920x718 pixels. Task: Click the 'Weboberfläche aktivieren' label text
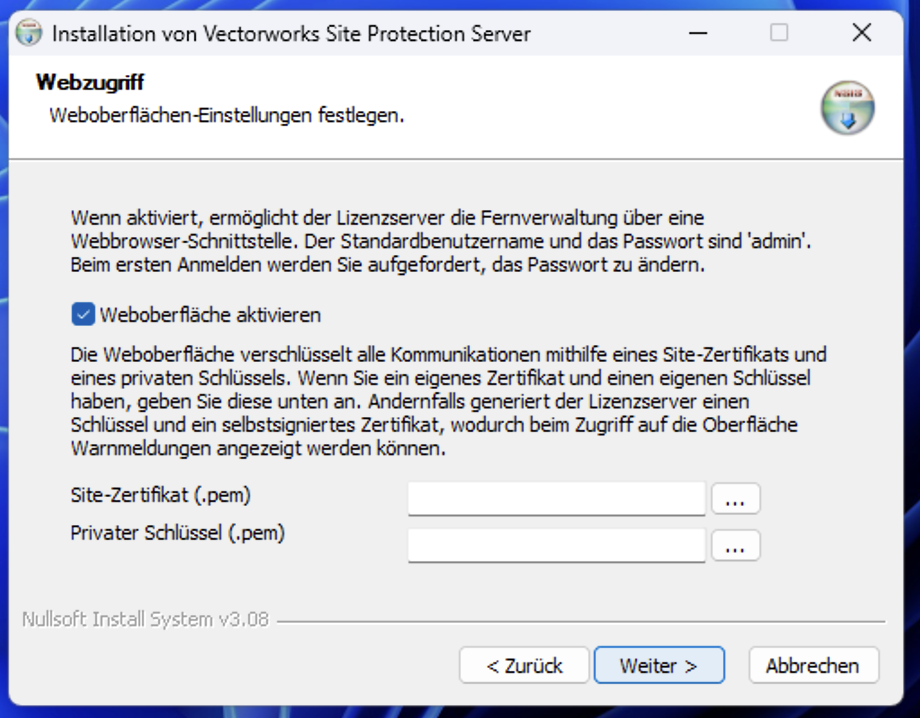tap(210, 314)
